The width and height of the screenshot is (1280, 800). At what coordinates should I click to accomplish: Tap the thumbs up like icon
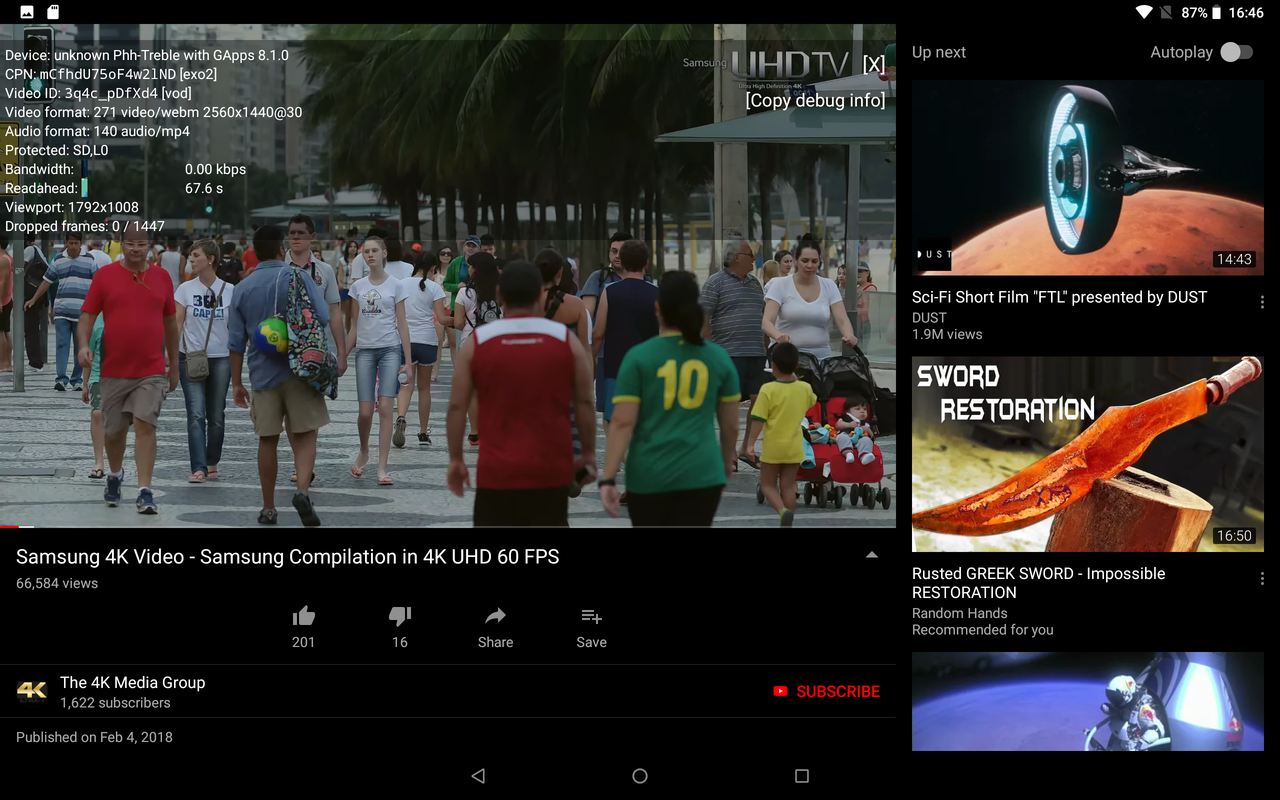click(x=304, y=616)
